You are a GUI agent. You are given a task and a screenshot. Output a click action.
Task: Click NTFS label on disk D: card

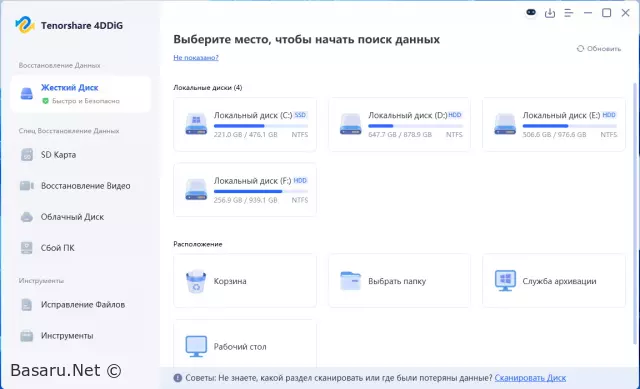454,135
